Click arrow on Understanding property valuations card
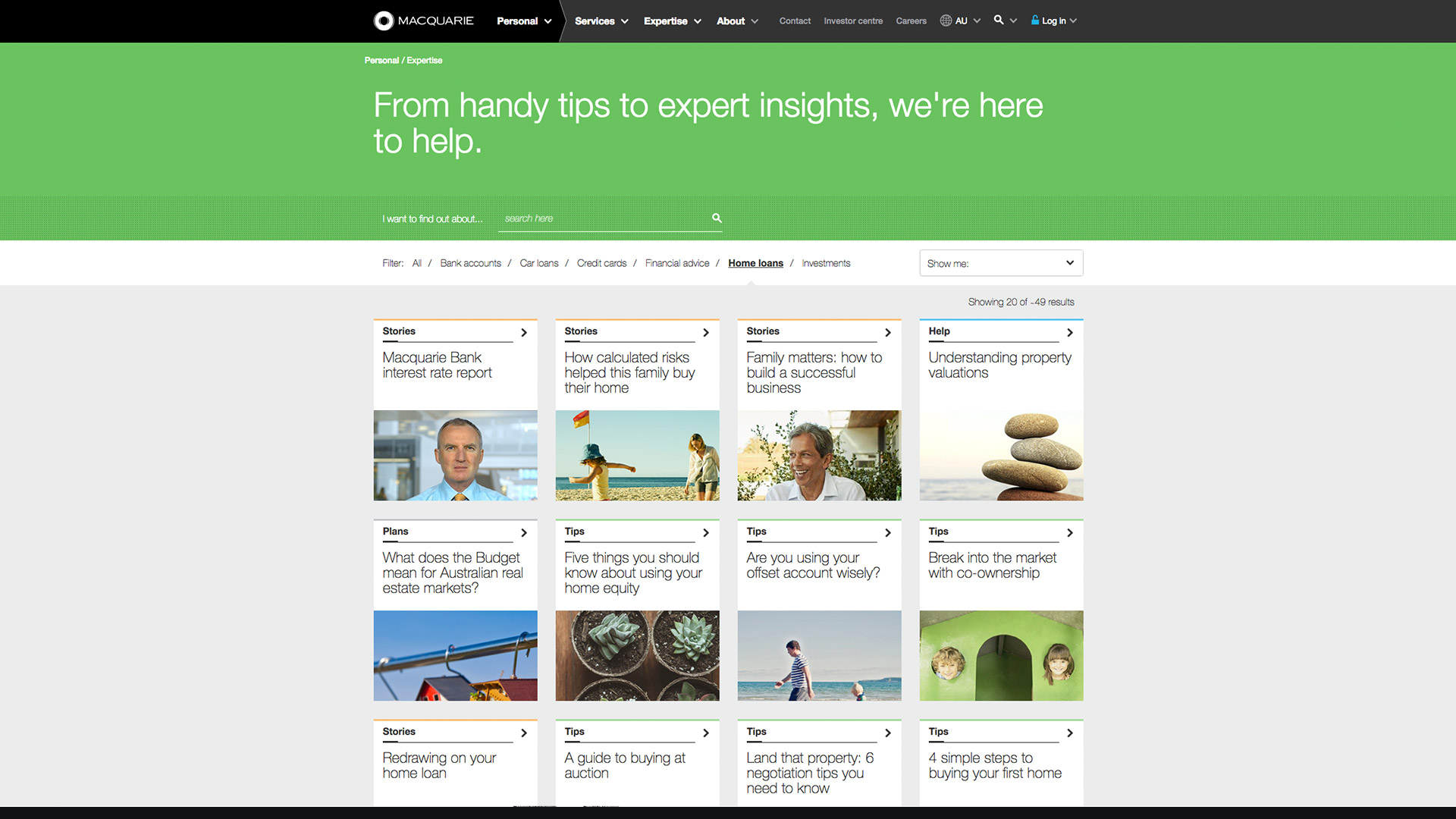The height and width of the screenshot is (819, 1456). 1070,332
